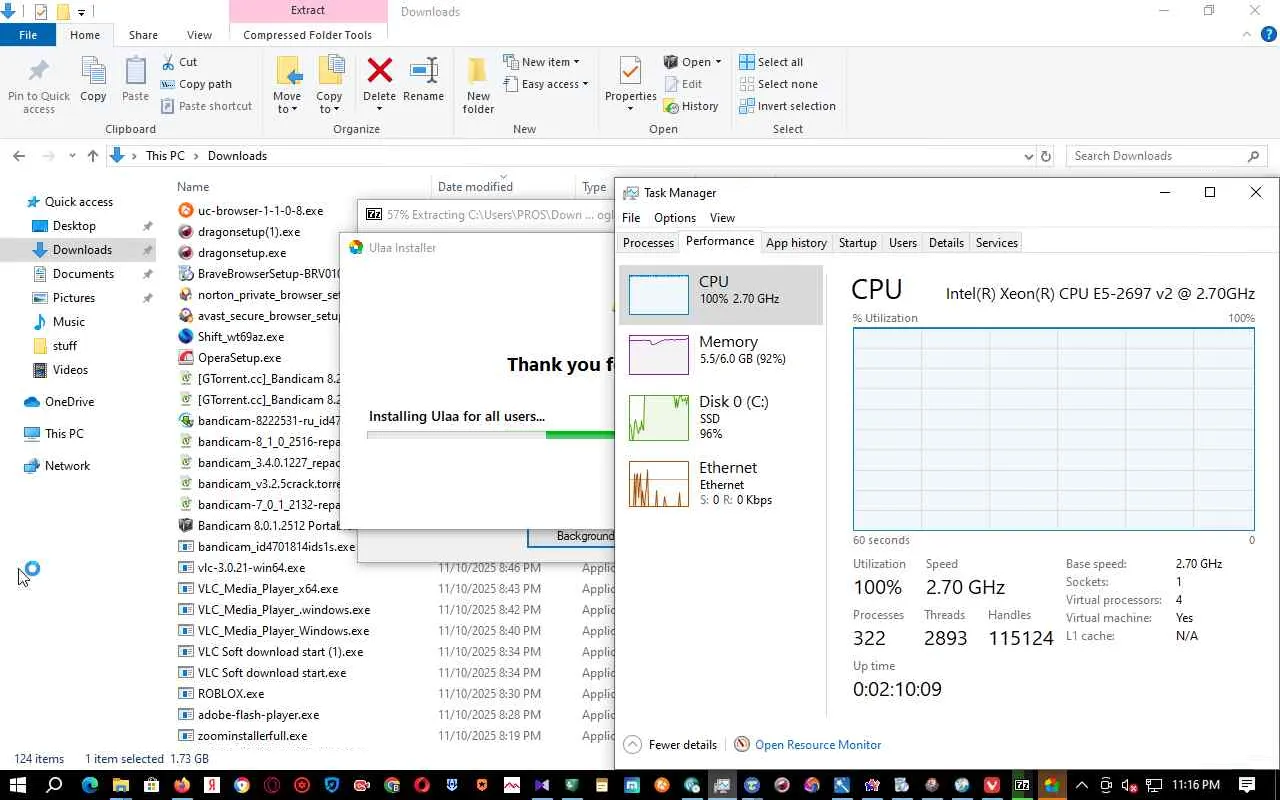1280x800 pixels.
Task: Click This PC in the address breadcrumb
Action: coord(165,156)
